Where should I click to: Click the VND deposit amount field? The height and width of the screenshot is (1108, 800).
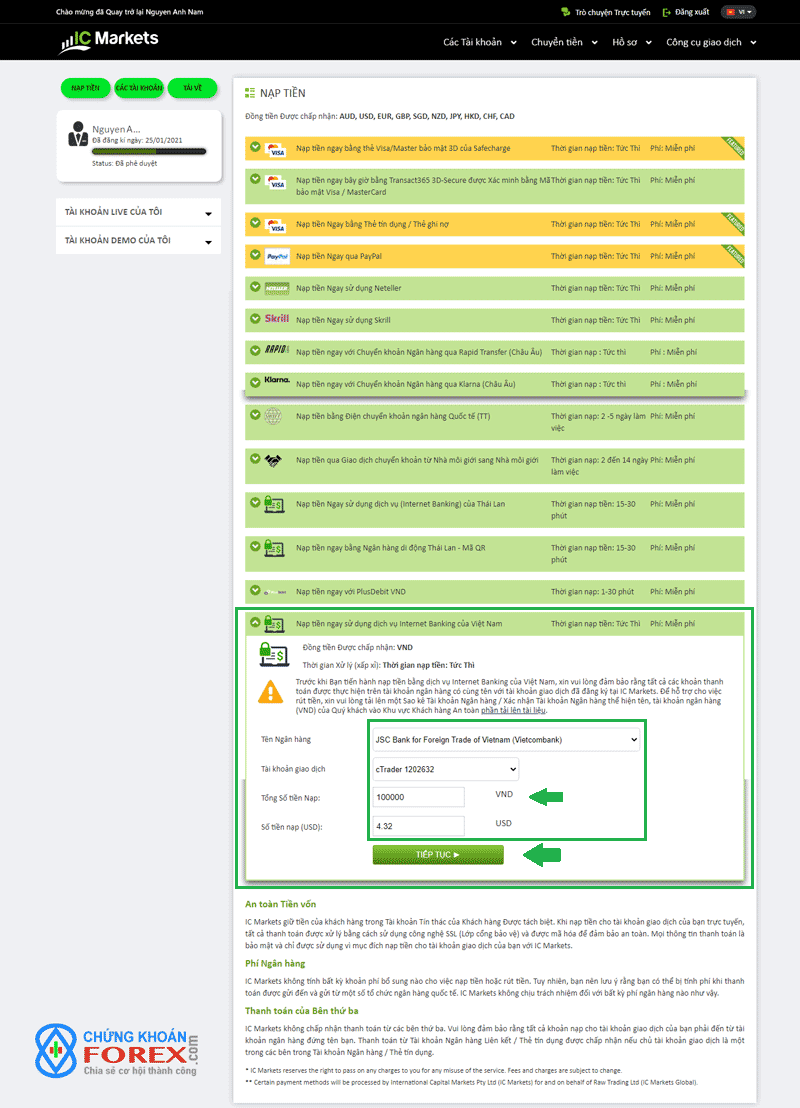pos(418,797)
